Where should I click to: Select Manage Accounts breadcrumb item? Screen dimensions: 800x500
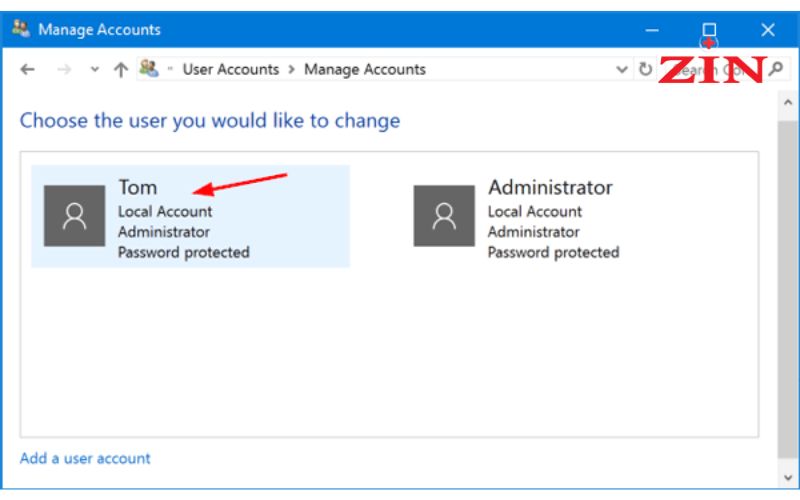[365, 69]
